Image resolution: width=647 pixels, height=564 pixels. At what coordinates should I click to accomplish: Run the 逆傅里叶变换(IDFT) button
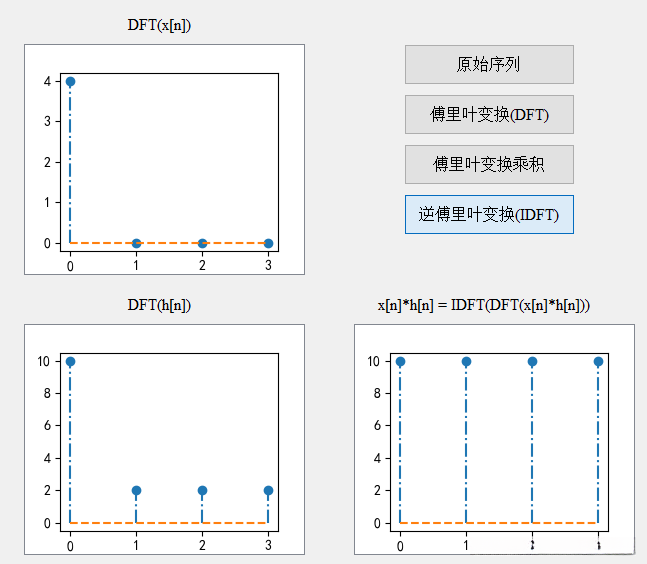tap(488, 214)
